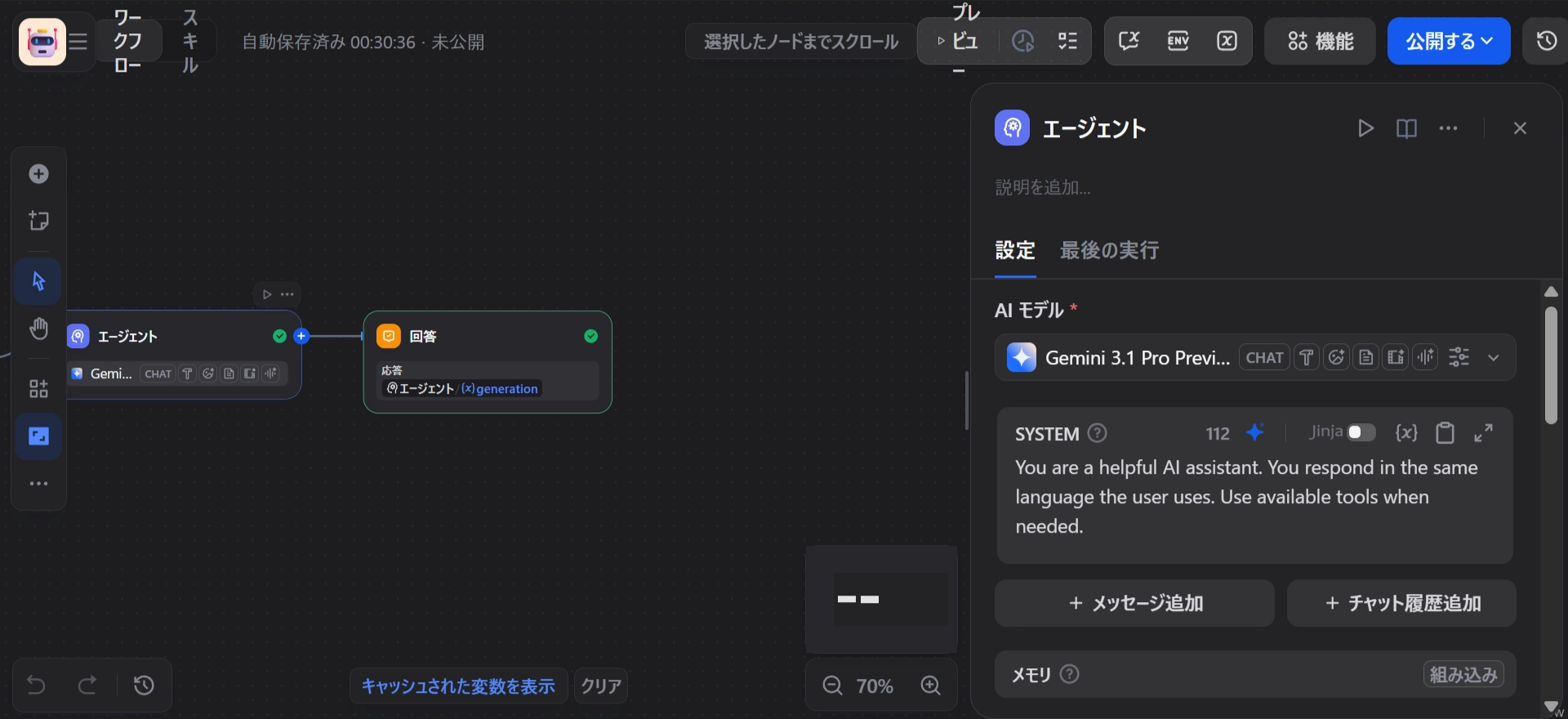Click the plus handle on エージェント node

[301, 336]
